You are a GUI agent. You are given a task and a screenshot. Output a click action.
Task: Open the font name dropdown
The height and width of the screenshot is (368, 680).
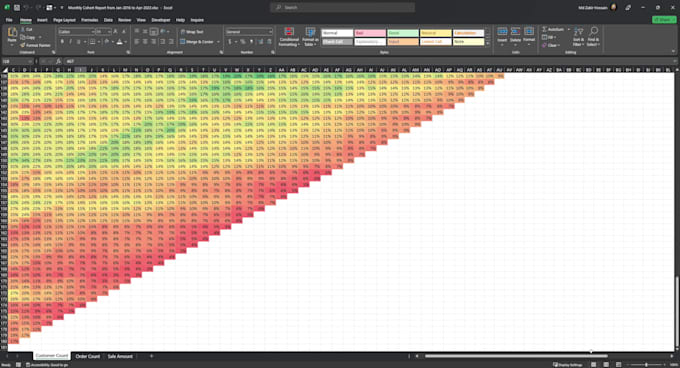[x=93, y=32]
